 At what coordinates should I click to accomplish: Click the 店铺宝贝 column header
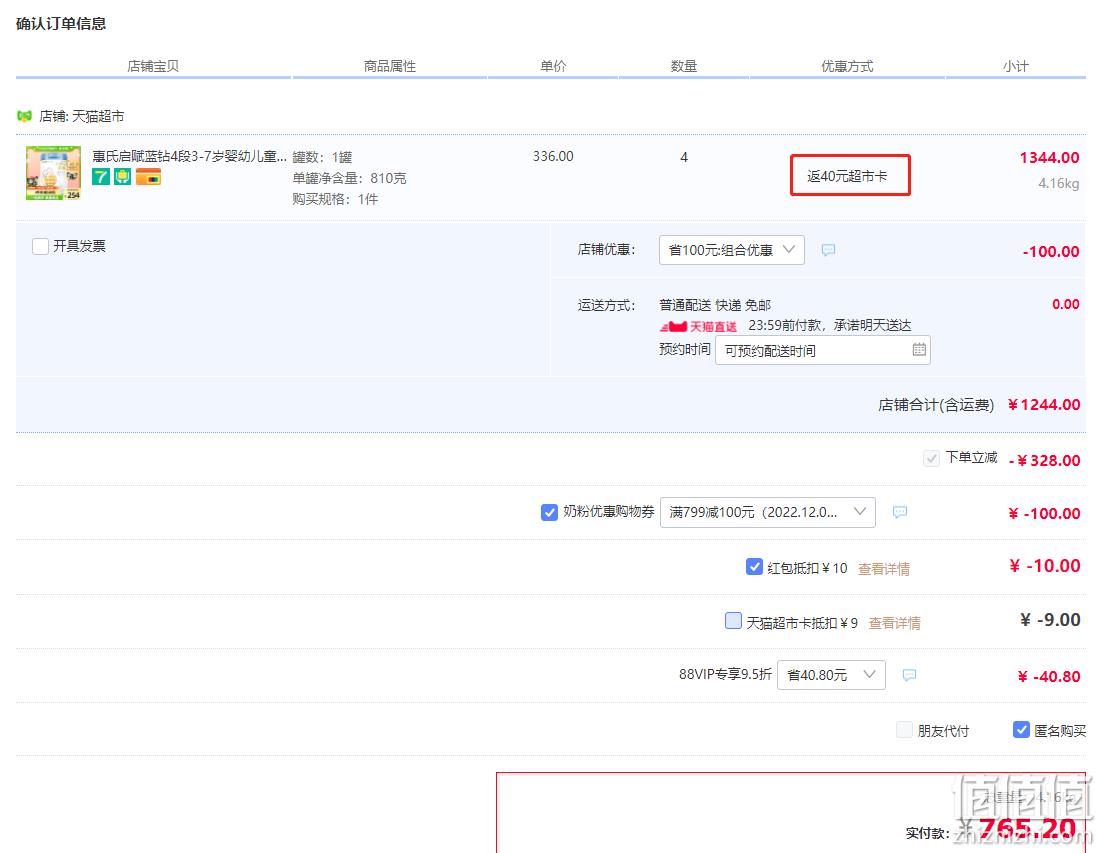click(x=153, y=66)
